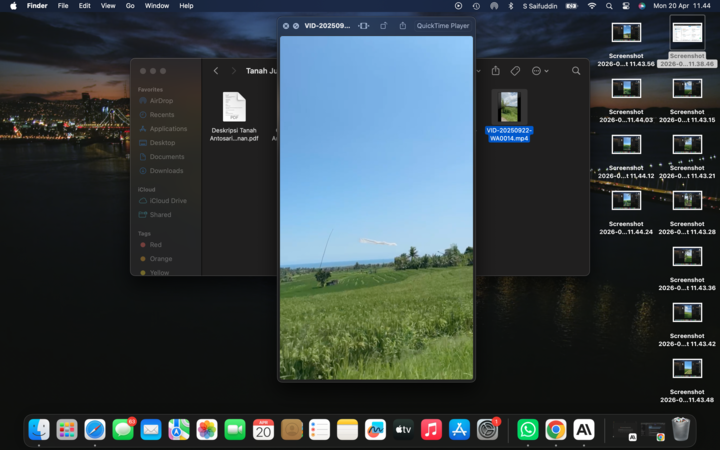Select the Deskripsi Tanah PDF file
Screen dimensions: 720x450
click(x=234, y=107)
